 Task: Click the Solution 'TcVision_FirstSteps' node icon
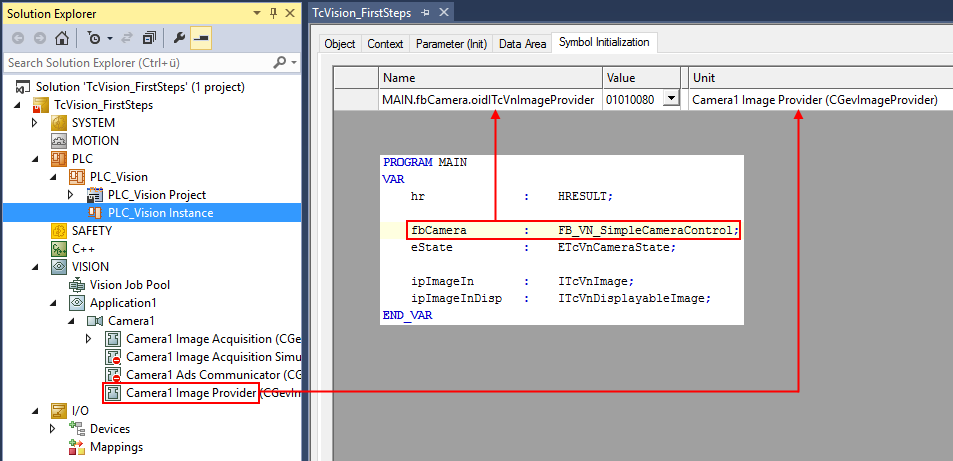23,87
